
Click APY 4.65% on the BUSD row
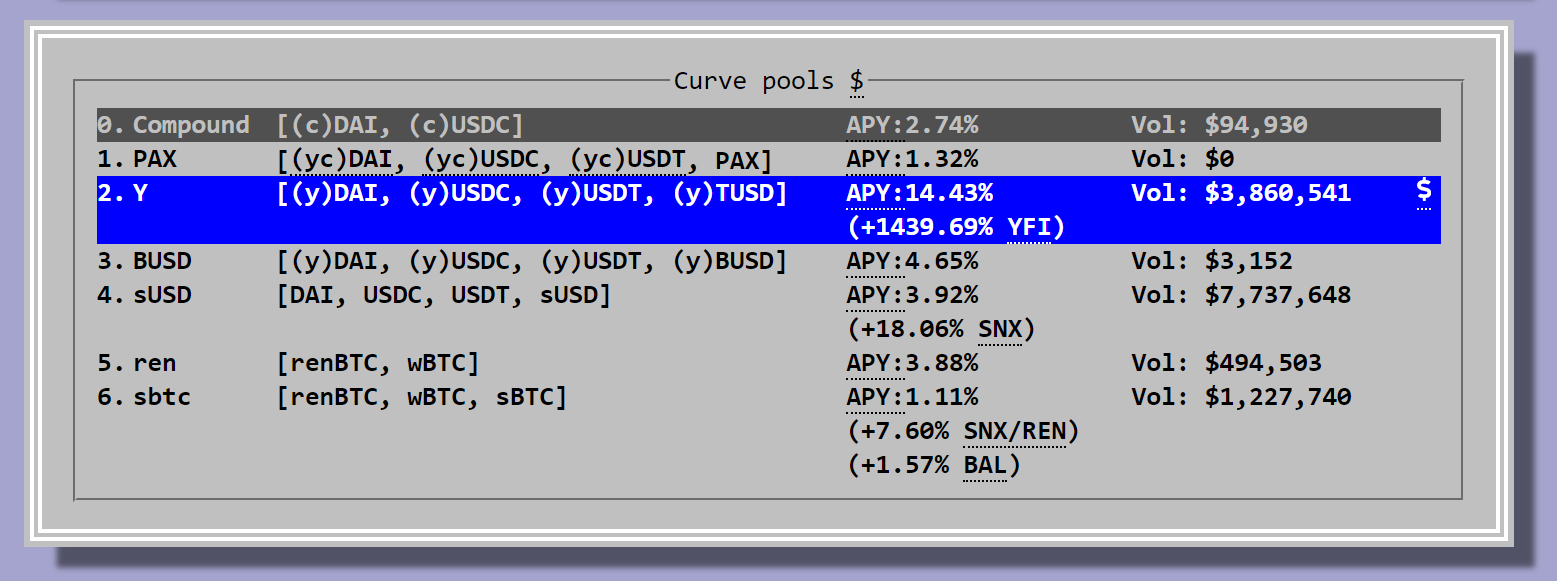912,261
